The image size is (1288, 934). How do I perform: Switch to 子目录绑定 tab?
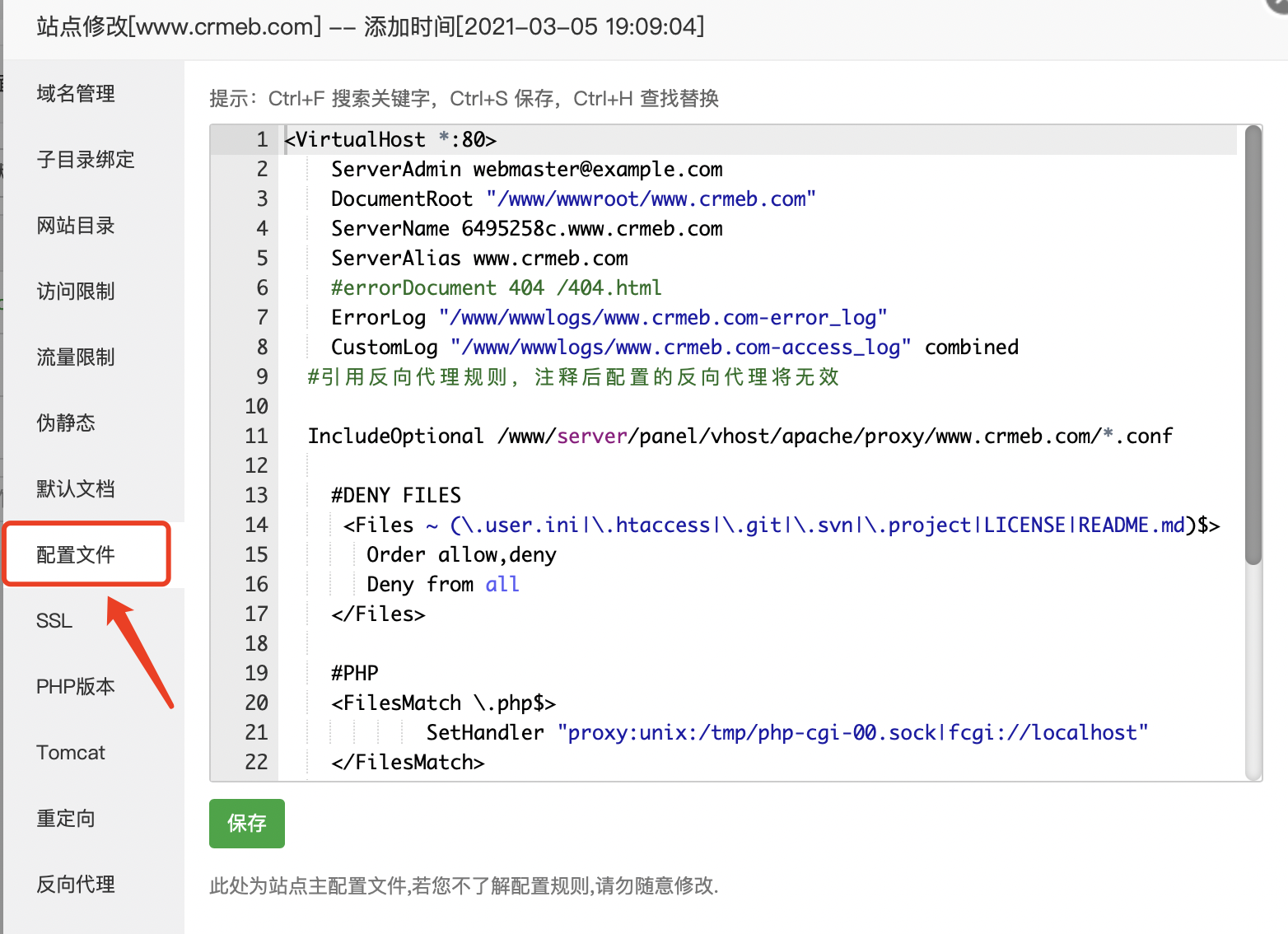[x=86, y=160]
